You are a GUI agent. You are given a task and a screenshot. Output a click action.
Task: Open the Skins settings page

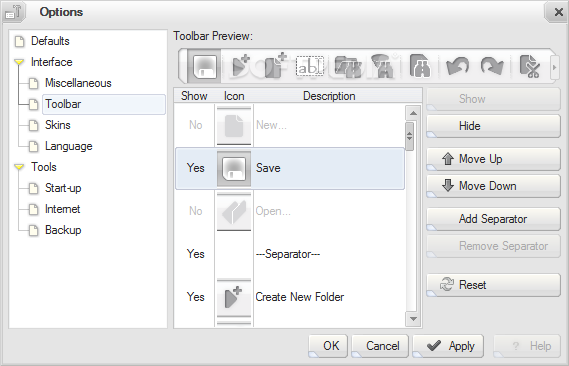58,125
